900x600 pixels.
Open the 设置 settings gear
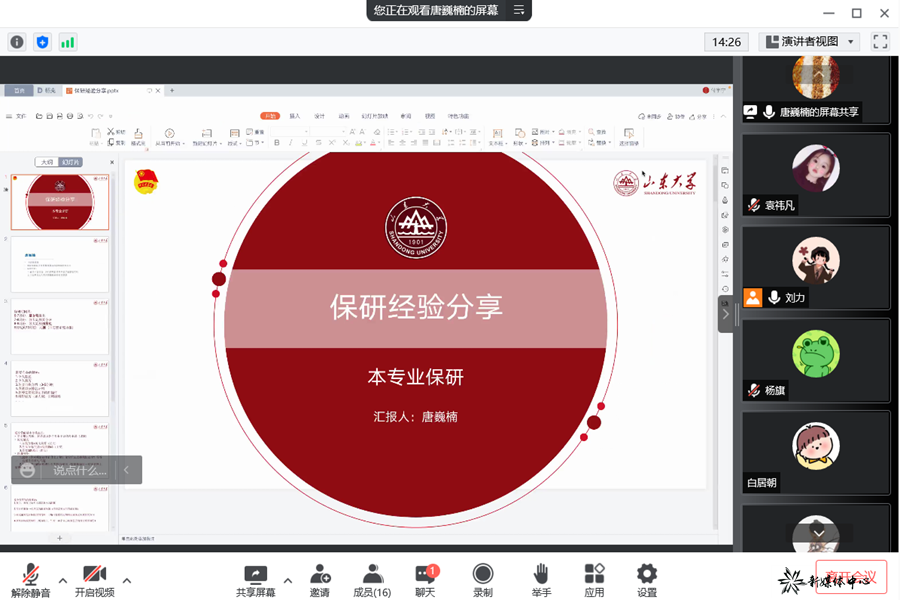click(647, 580)
